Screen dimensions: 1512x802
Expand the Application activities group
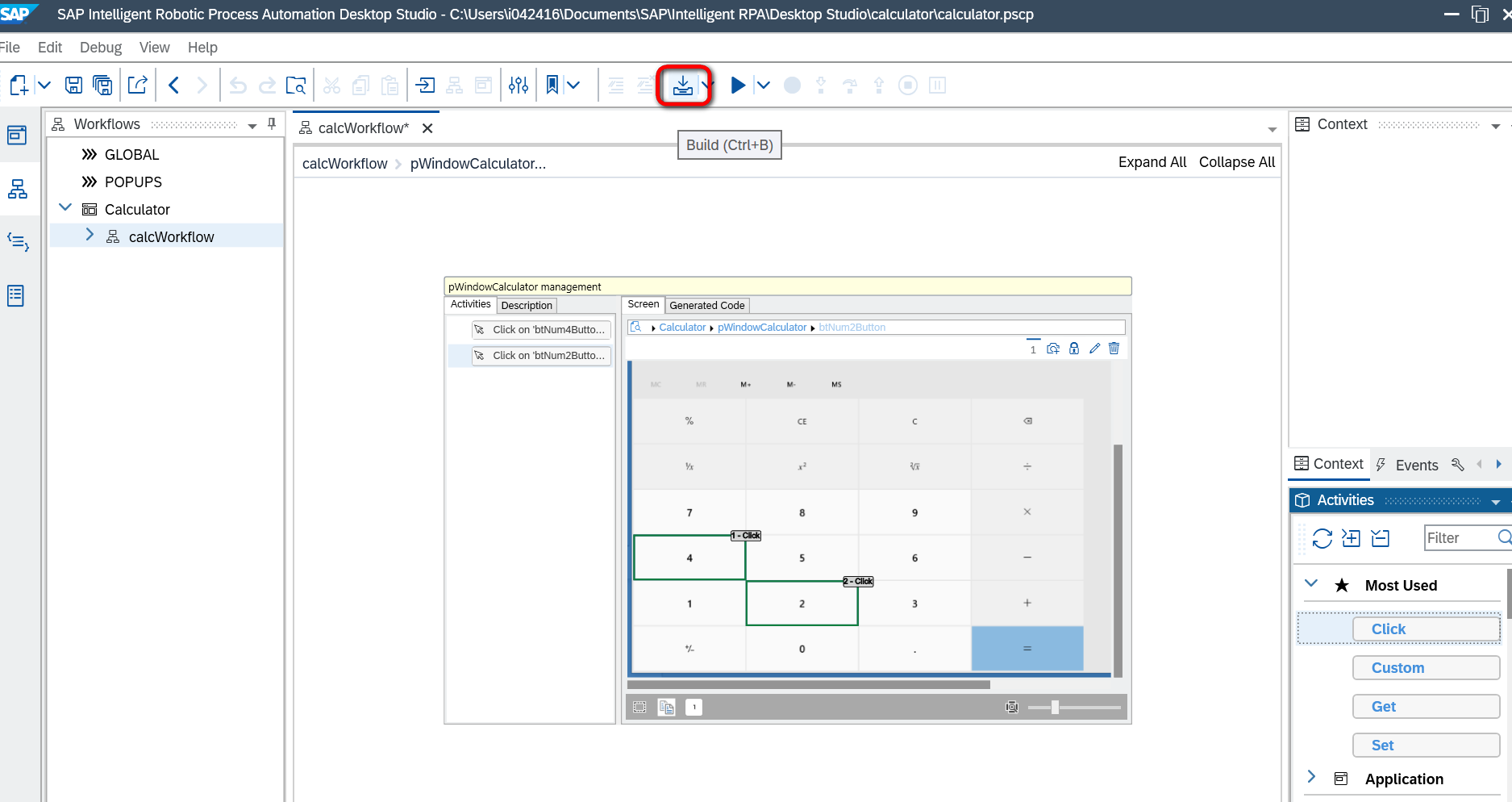point(1311,777)
